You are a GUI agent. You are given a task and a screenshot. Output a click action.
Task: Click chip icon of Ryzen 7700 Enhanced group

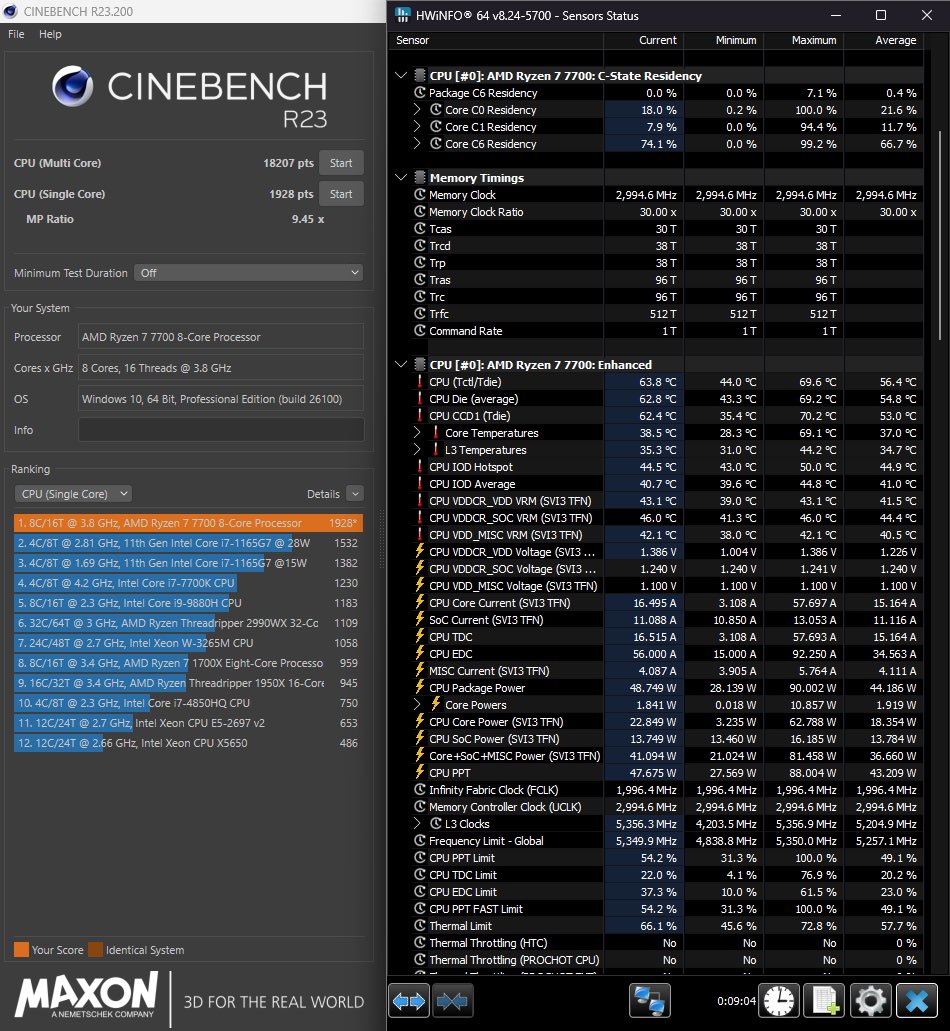click(x=419, y=364)
